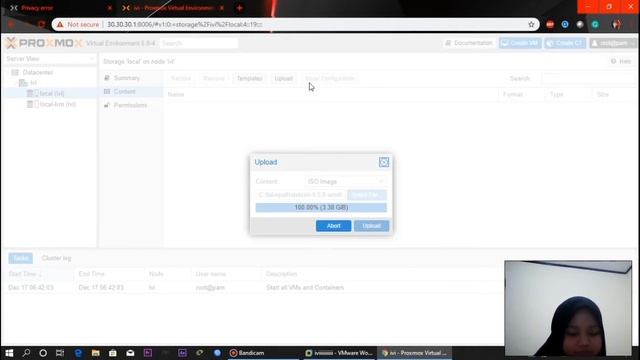
Task: Switch to the Tasks log tab
Action: (x=20, y=258)
